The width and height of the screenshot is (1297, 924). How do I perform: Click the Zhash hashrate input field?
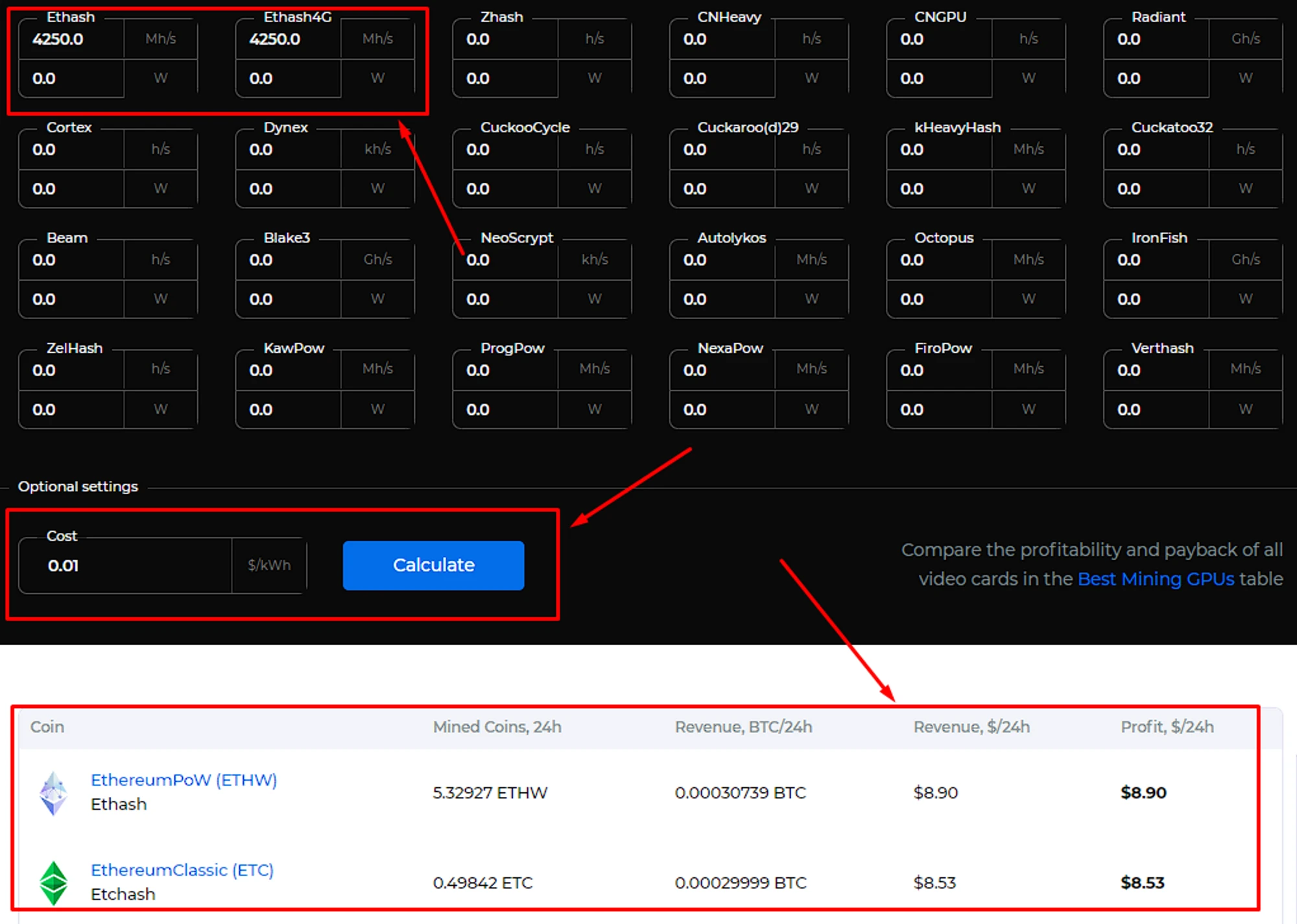click(505, 40)
